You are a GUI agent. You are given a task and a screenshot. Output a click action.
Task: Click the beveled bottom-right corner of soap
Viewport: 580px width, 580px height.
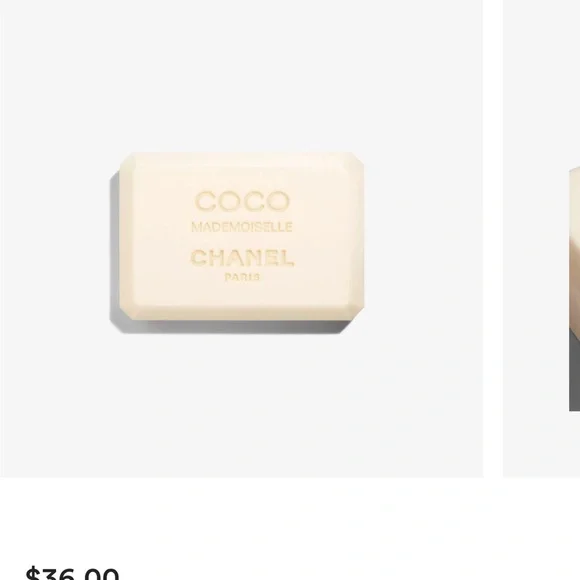(356, 311)
